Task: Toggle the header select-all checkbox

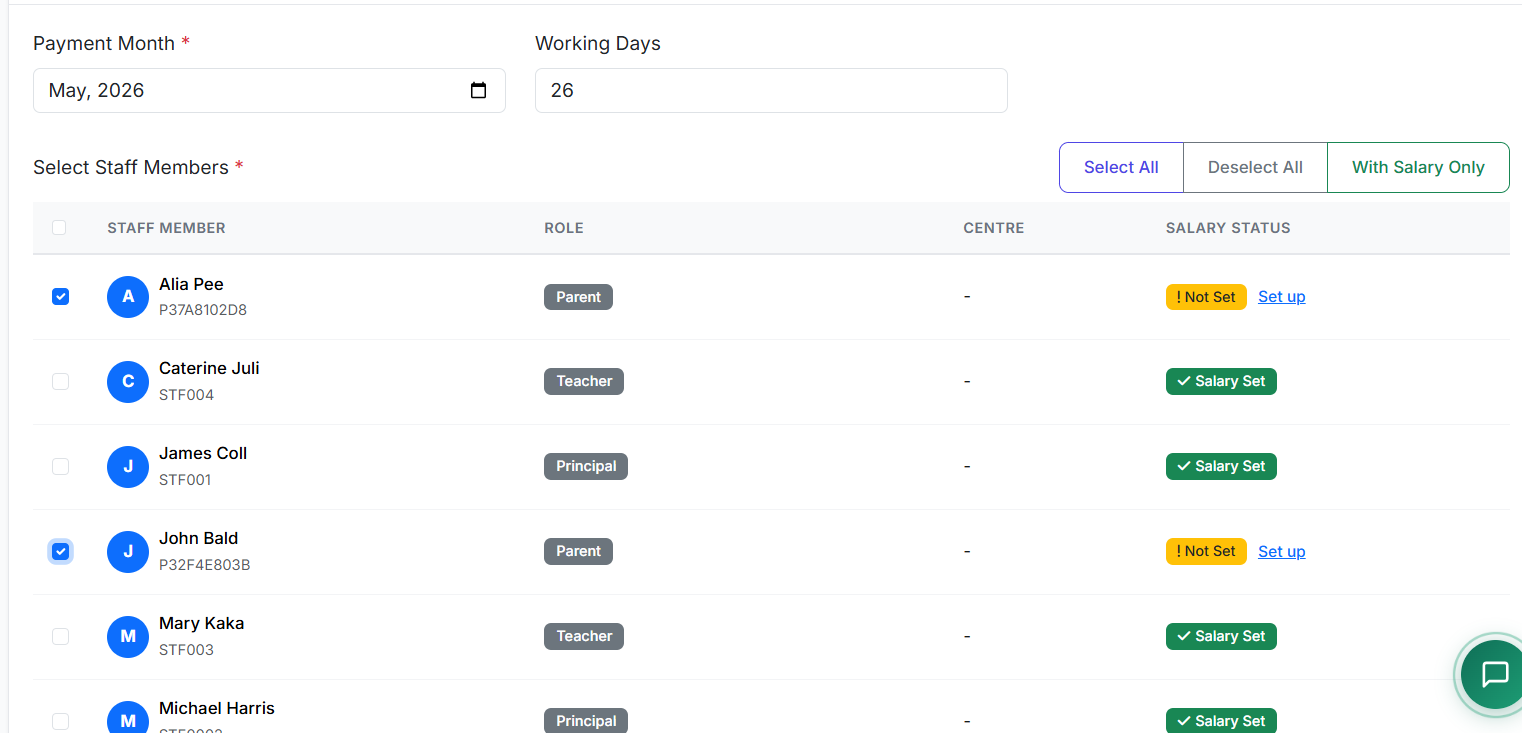Action: 59,227
